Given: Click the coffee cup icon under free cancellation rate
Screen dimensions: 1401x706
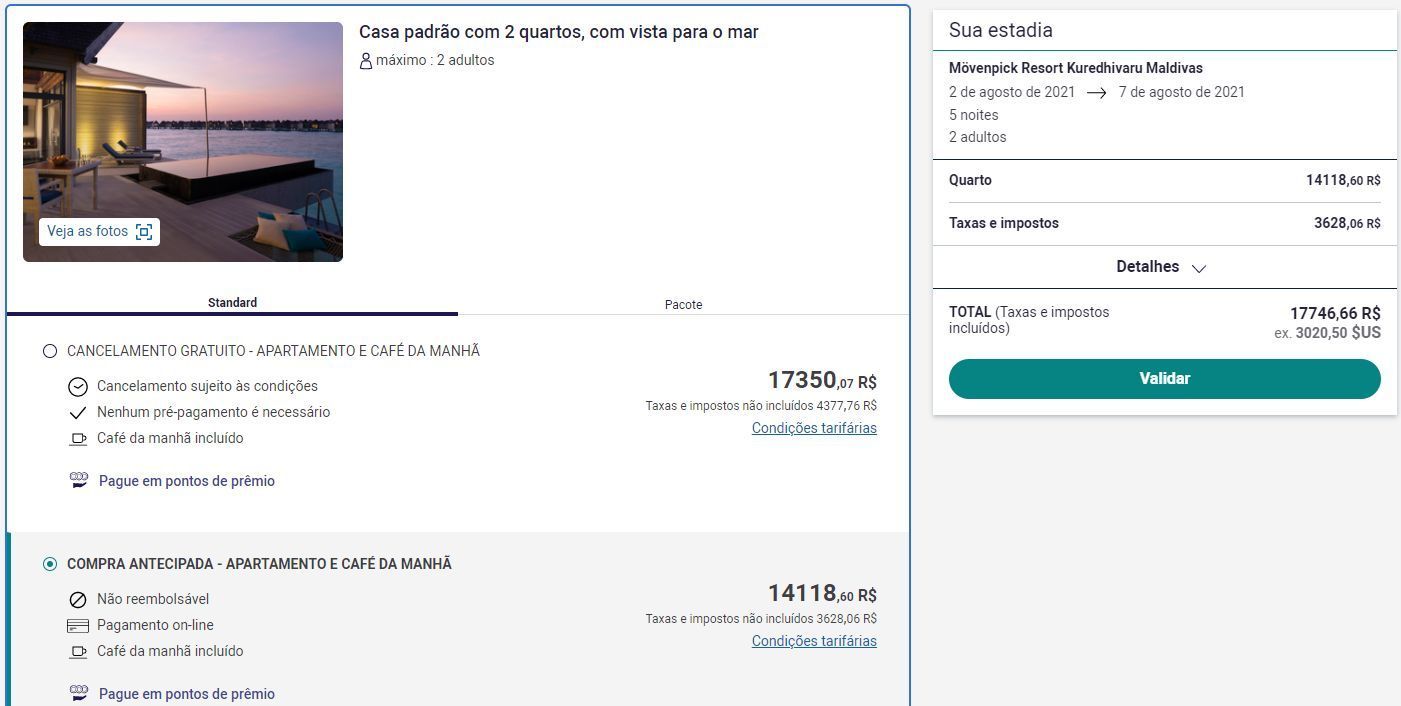Looking at the screenshot, I should pos(78,438).
